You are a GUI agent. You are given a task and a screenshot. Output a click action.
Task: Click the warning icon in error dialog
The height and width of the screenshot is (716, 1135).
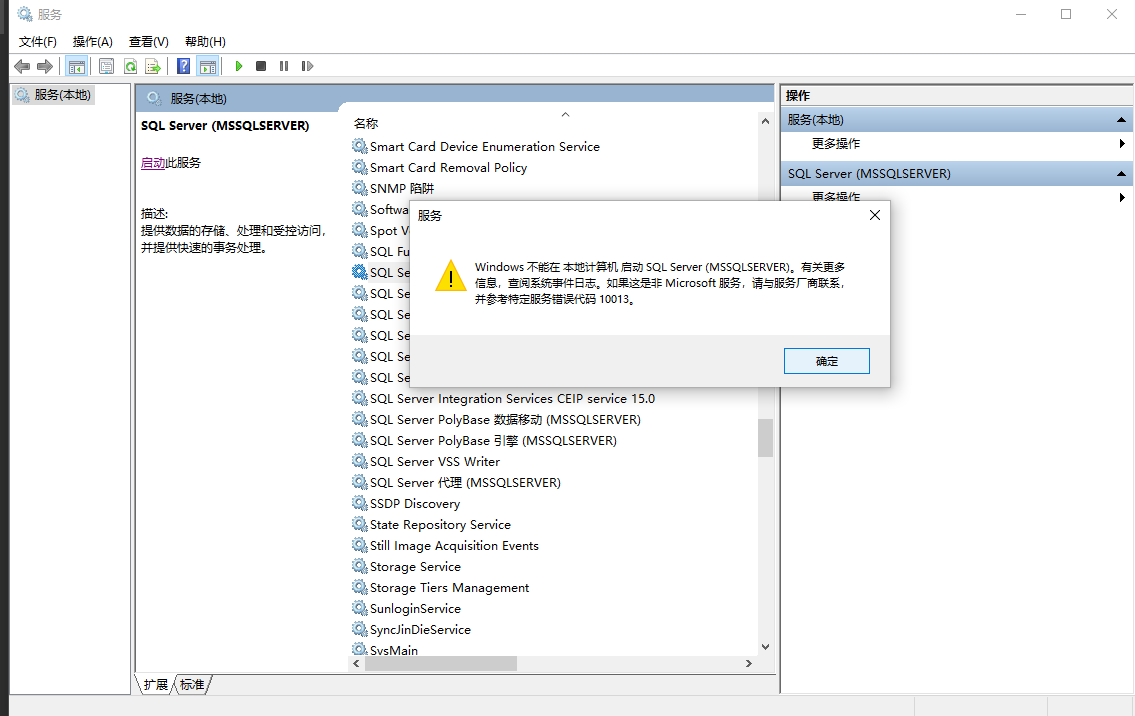(450, 277)
